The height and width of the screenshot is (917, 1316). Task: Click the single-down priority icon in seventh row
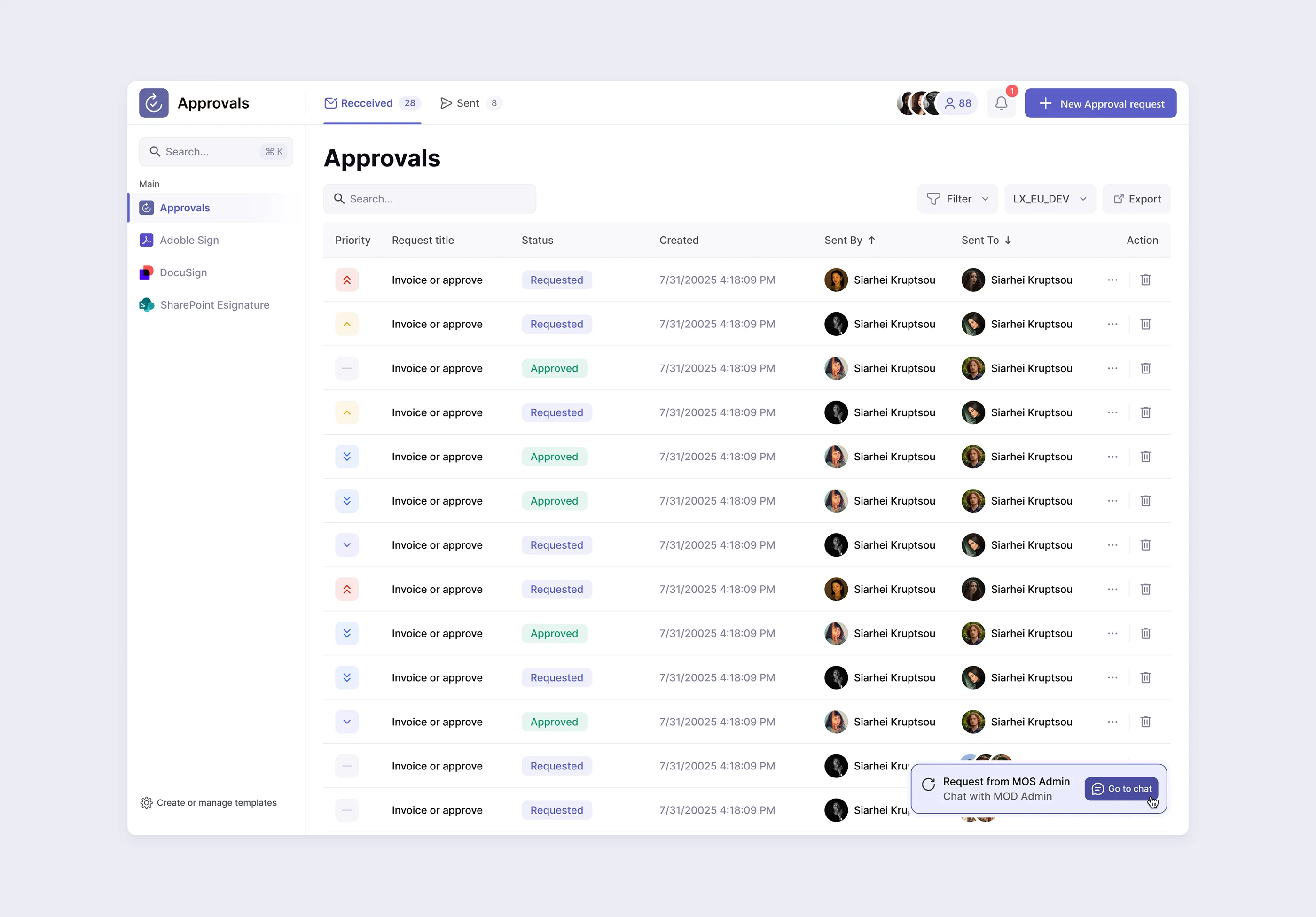(x=347, y=545)
